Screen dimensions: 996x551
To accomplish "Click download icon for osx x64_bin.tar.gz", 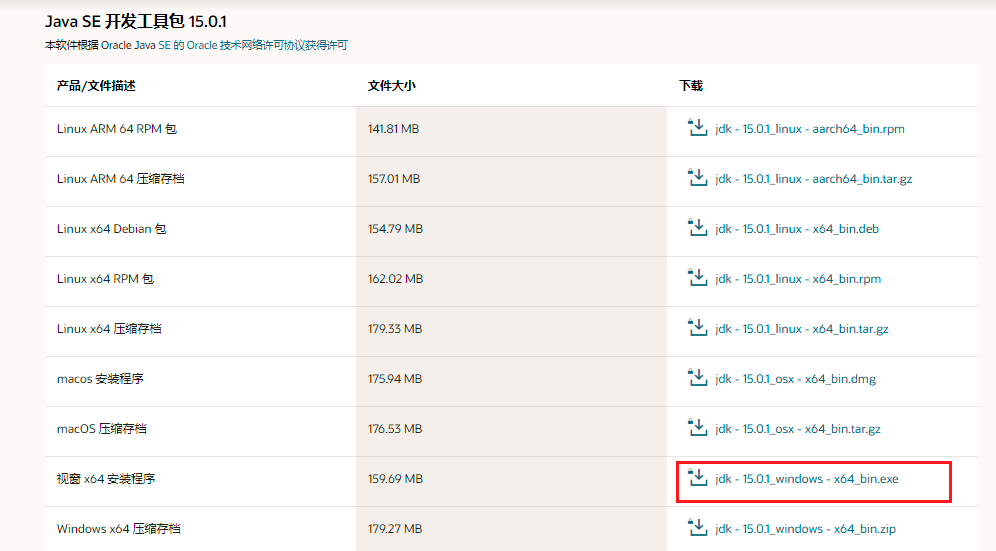I will [x=697, y=428].
